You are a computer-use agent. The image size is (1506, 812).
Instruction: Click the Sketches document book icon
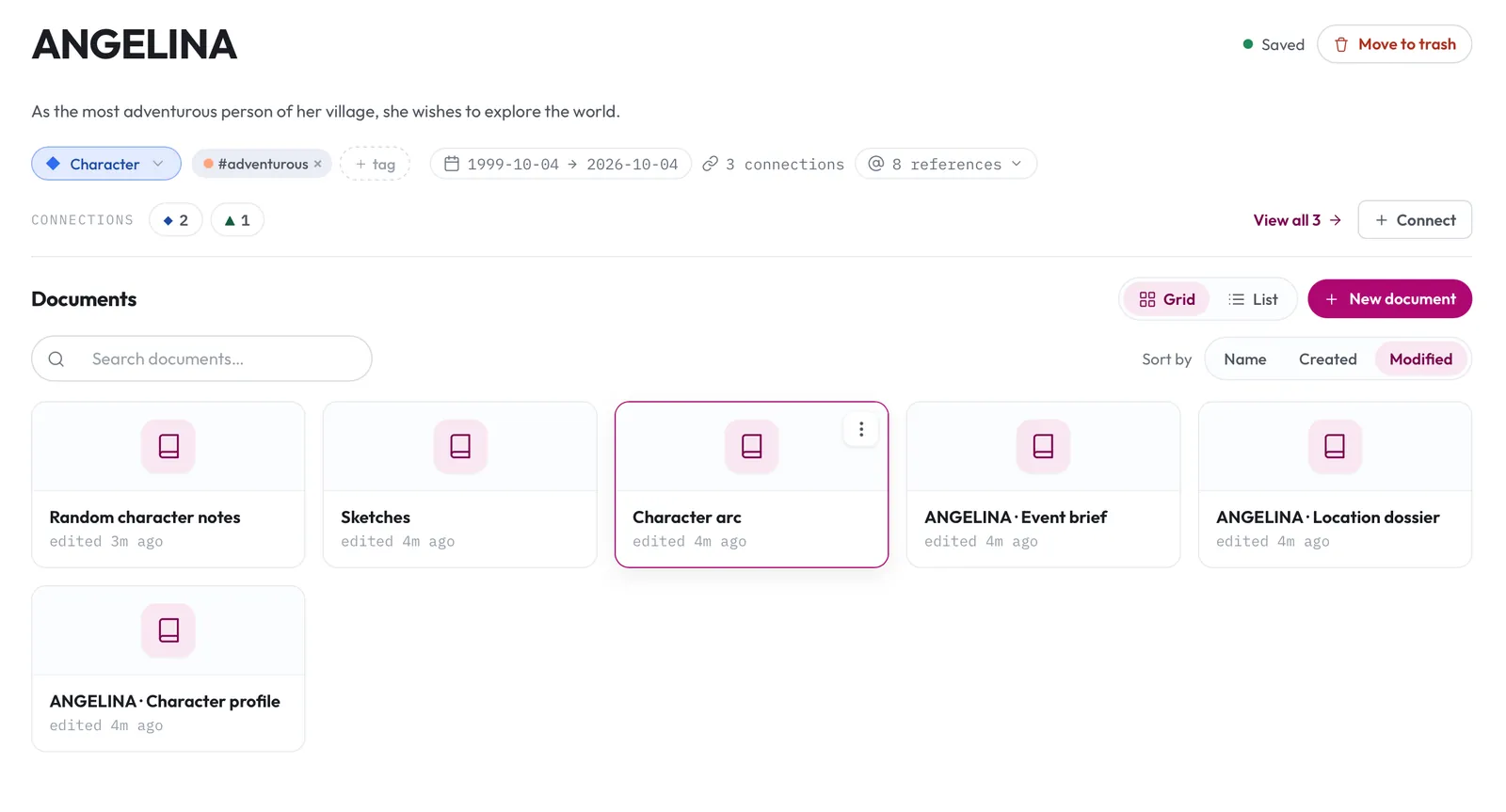point(460,446)
